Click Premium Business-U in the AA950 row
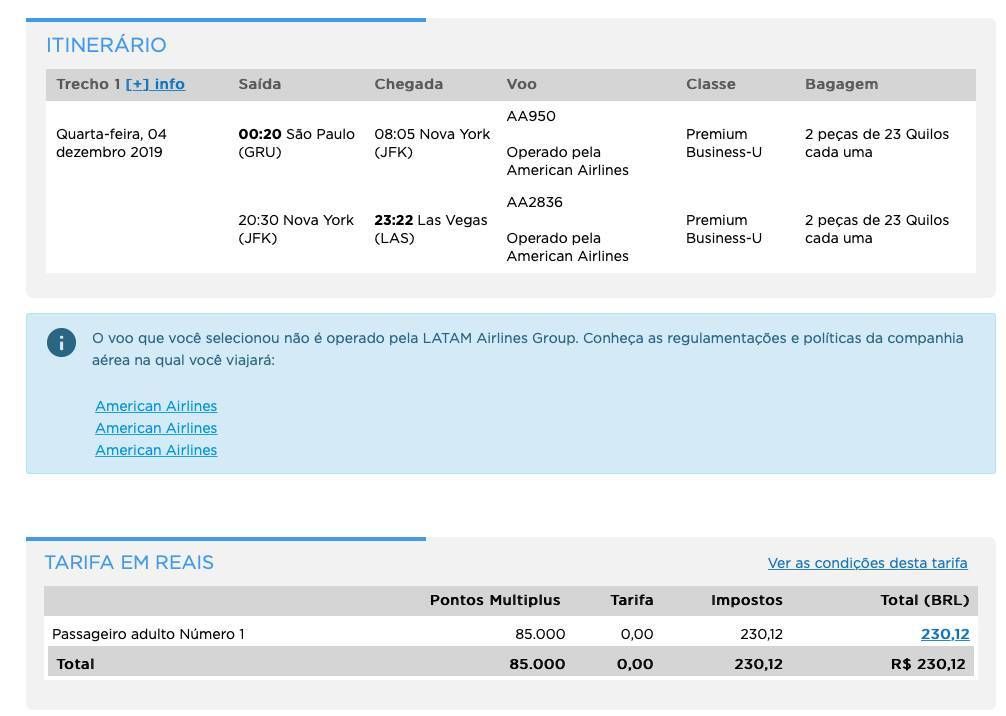The height and width of the screenshot is (716, 1006). coord(724,143)
